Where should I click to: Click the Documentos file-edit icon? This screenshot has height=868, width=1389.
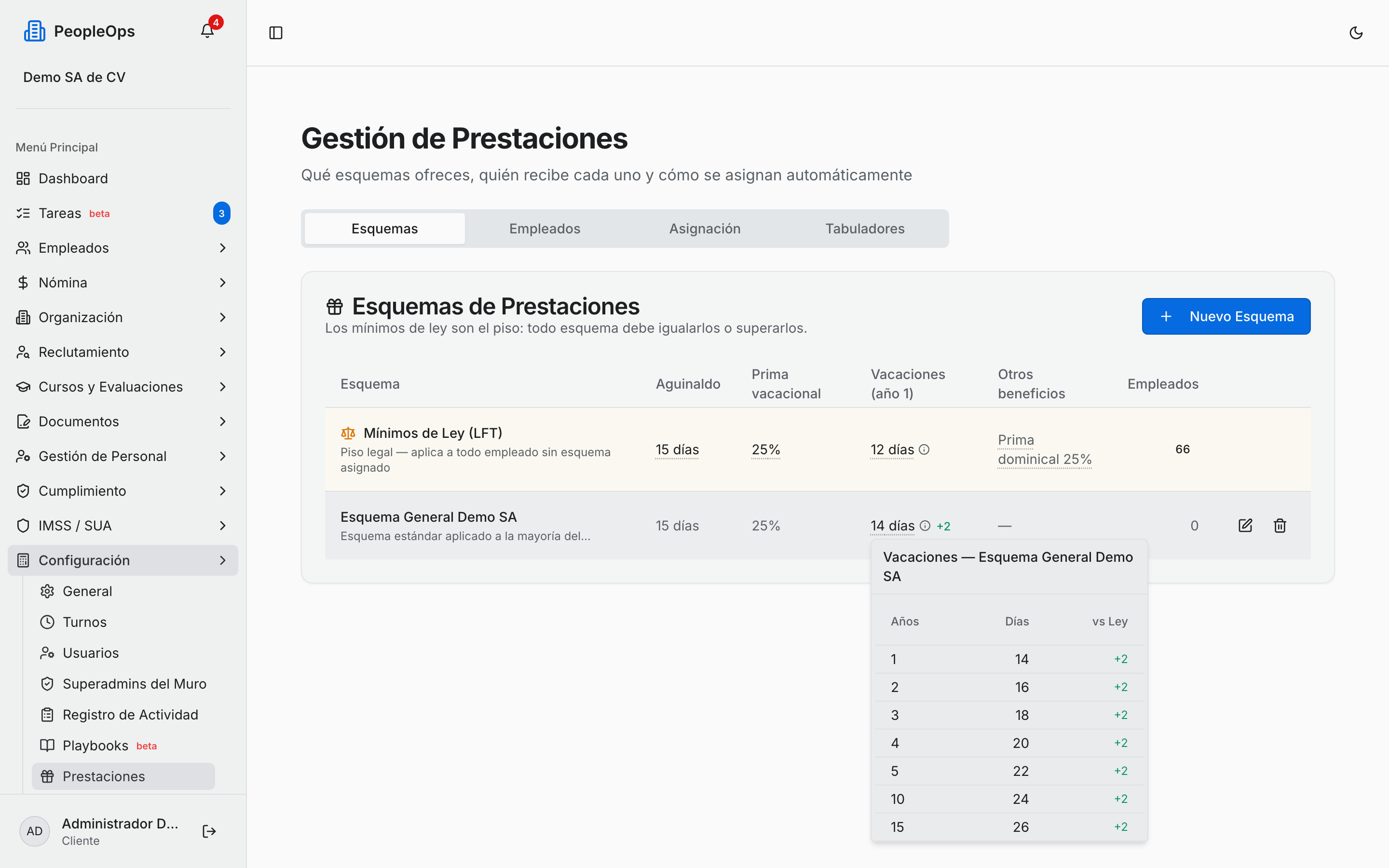point(23,421)
